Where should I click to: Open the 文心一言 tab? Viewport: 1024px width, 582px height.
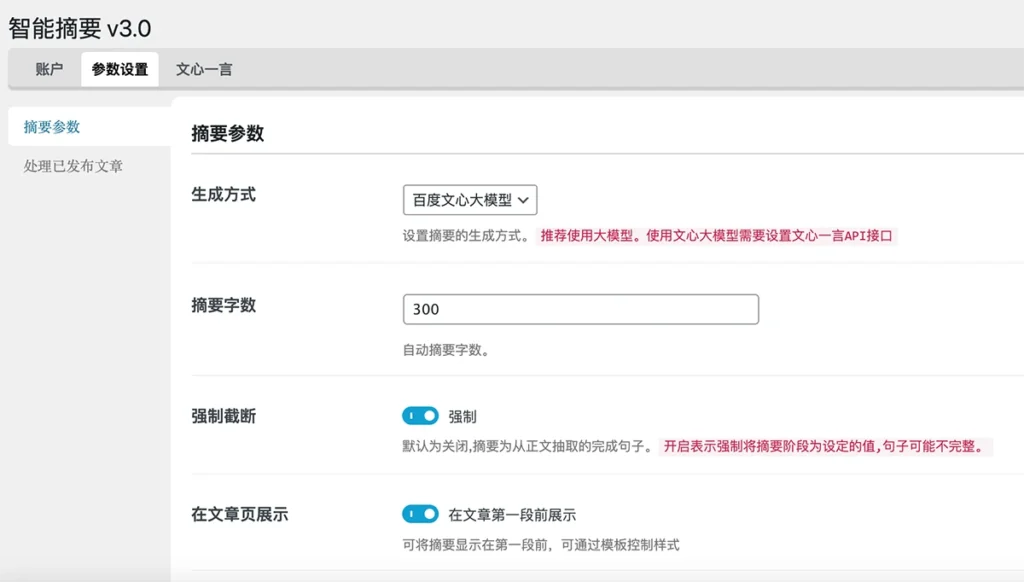204,69
